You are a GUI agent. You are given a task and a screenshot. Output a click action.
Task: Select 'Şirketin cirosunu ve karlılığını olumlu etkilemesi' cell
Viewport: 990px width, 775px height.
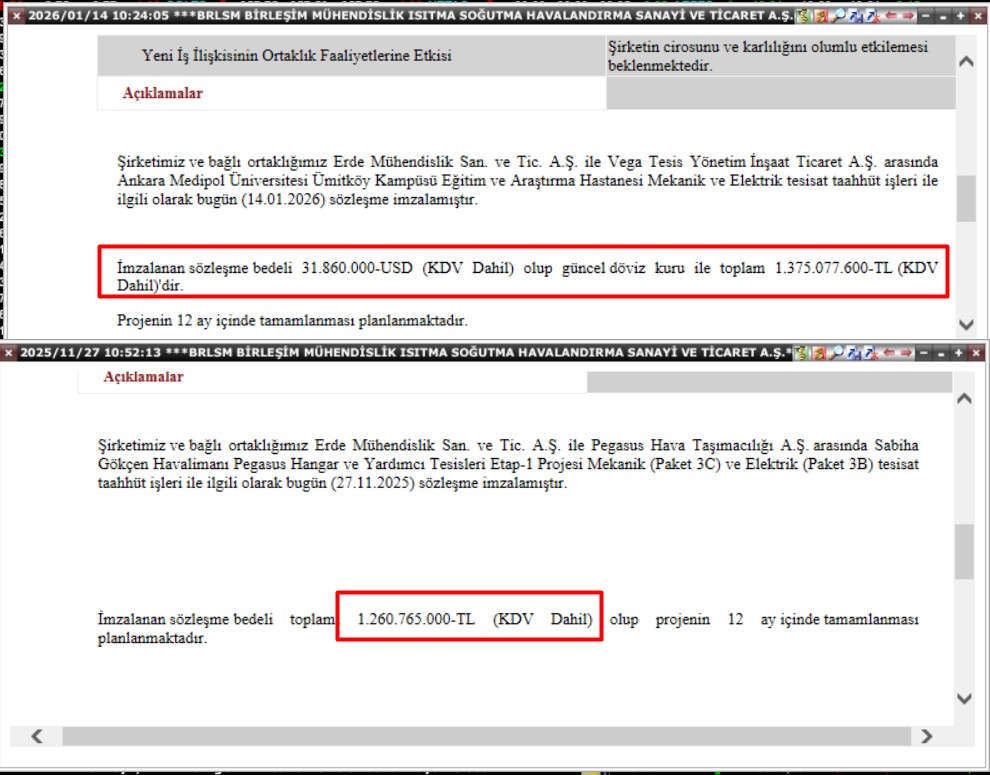tap(780, 56)
